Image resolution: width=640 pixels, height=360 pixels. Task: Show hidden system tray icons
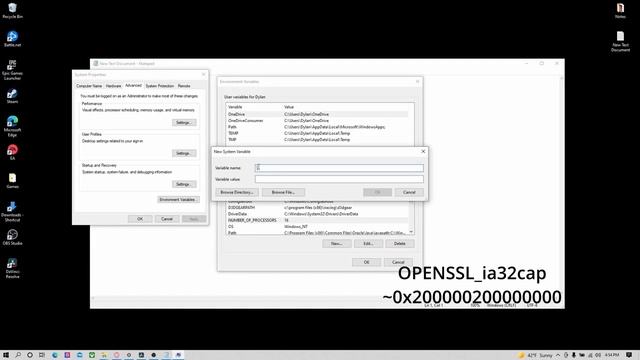click(x=558, y=355)
